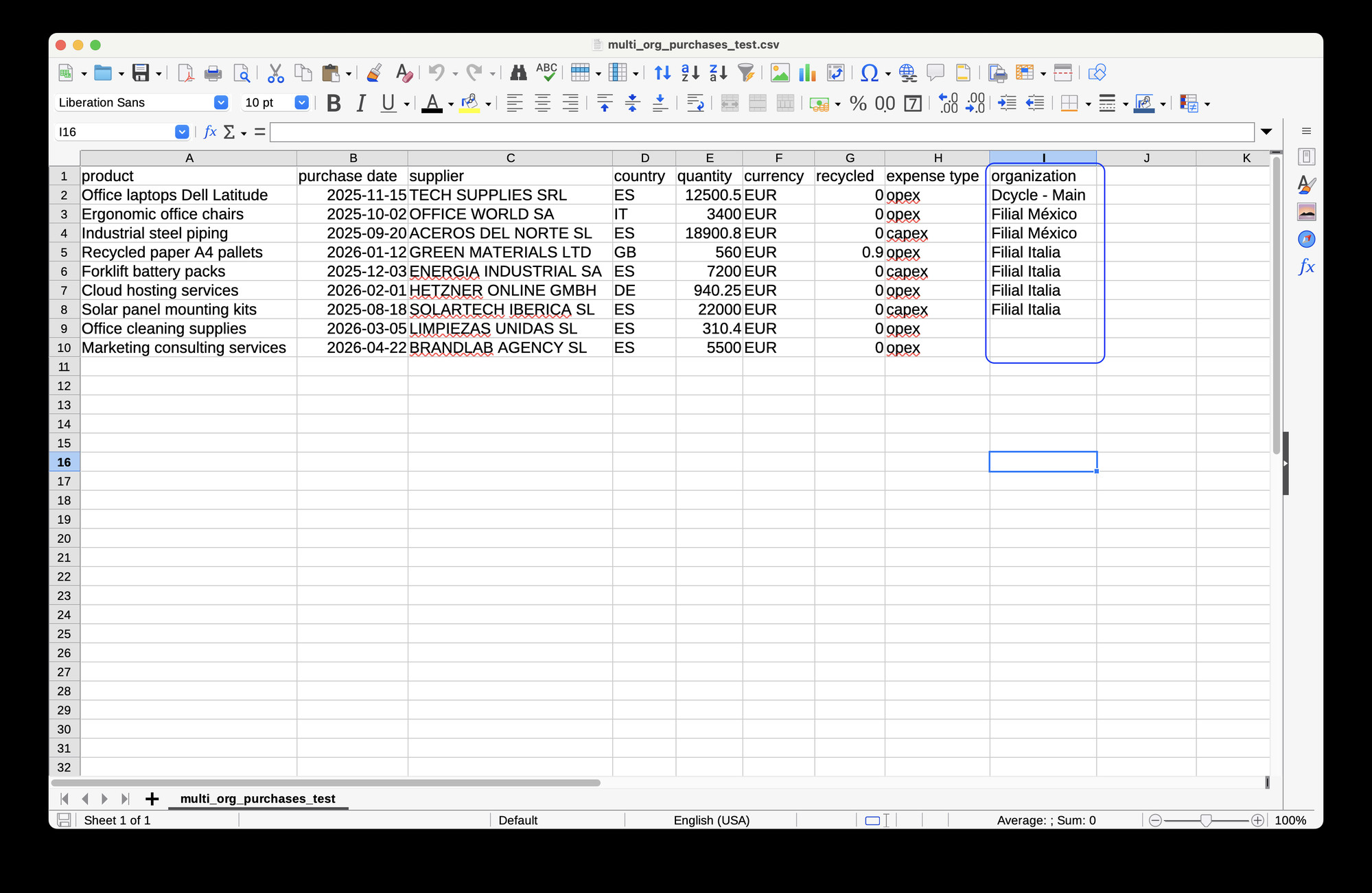Open the Name Box dropdown arrow

[181, 132]
